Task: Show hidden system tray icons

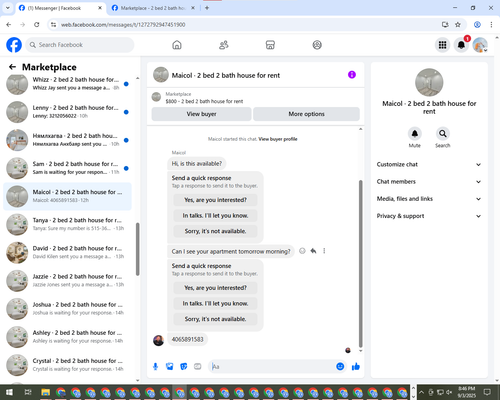Action: 421,392
